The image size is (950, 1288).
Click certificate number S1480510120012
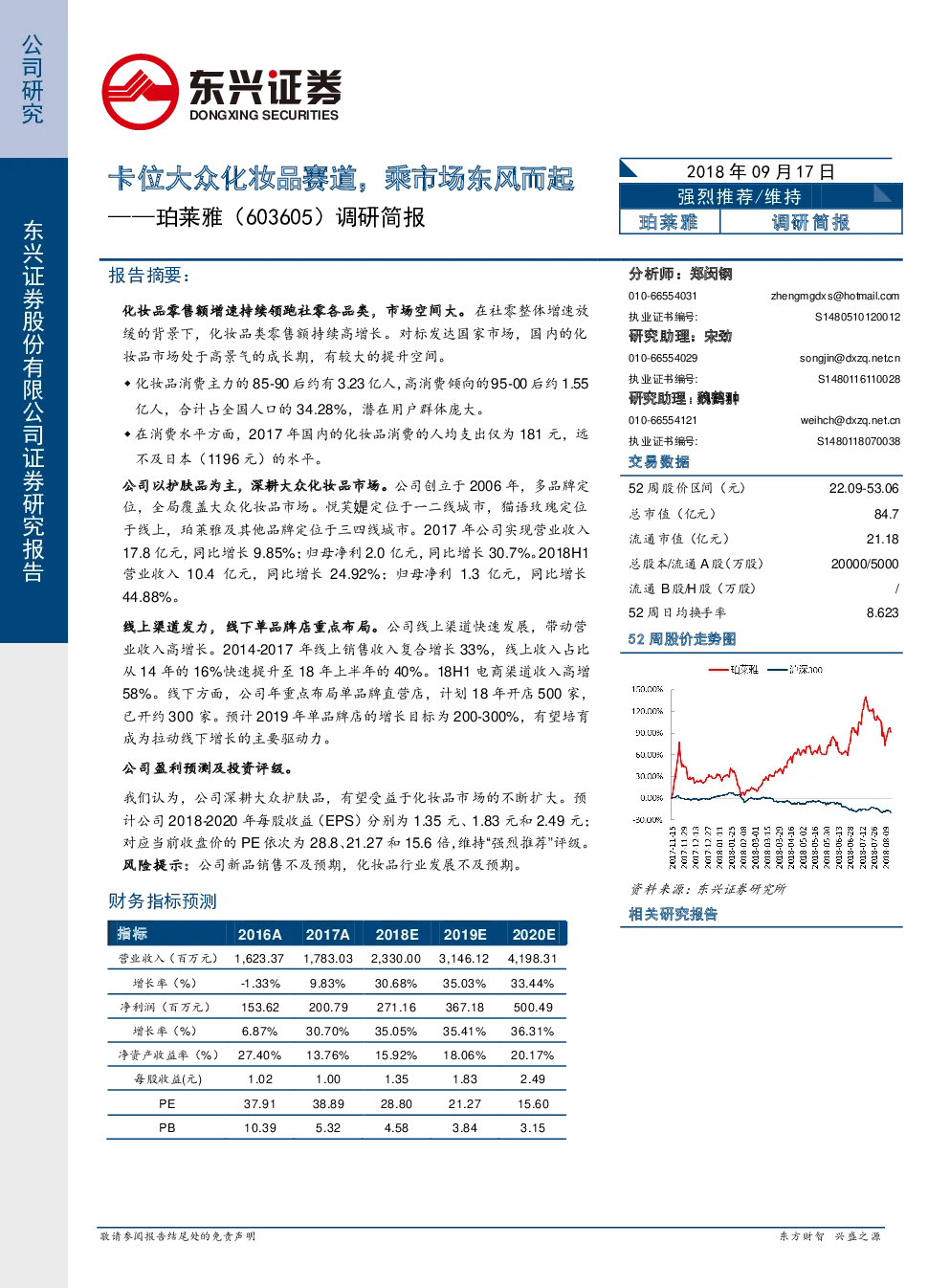coord(857,317)
